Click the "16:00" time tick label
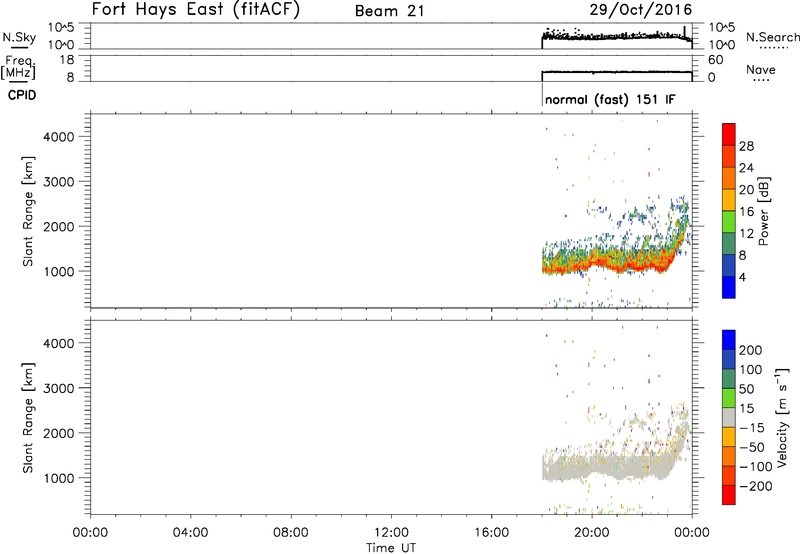The height and width of the screenshot is (554, 800). coord(491,533)
